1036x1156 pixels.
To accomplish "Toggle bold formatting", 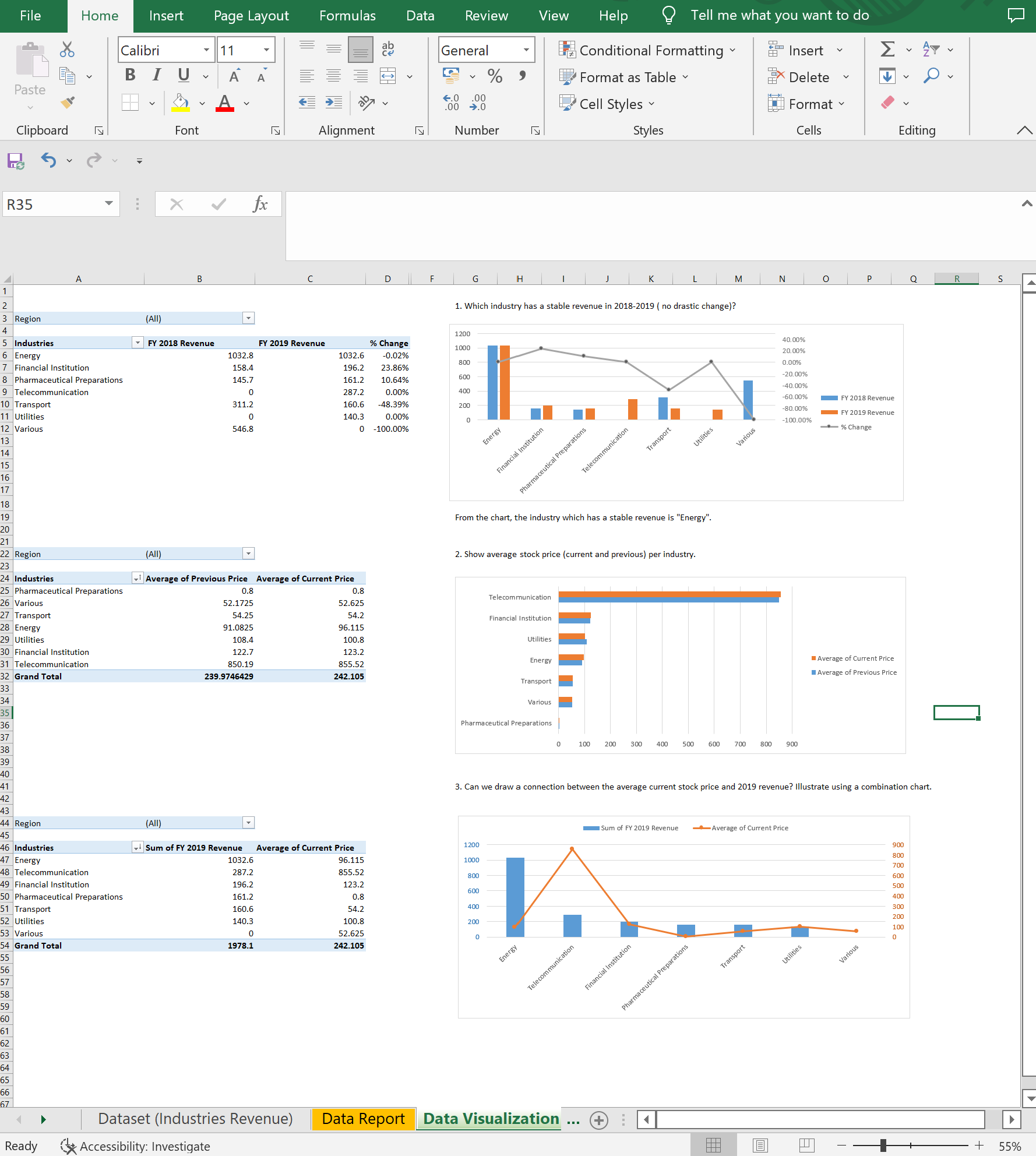I will (129, 75).
